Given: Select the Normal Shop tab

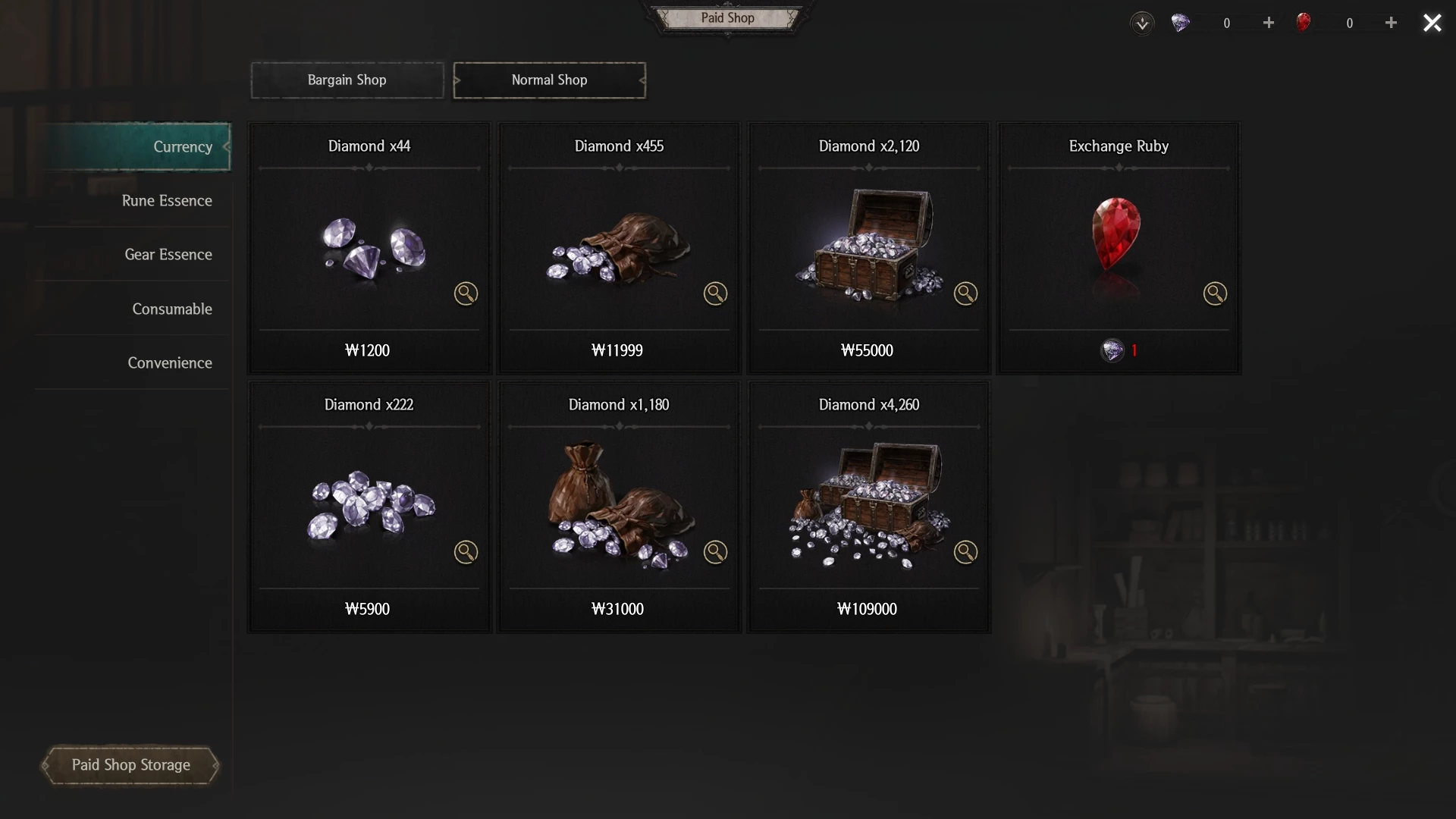Looking at the screenshot, I should coord(550,80).
